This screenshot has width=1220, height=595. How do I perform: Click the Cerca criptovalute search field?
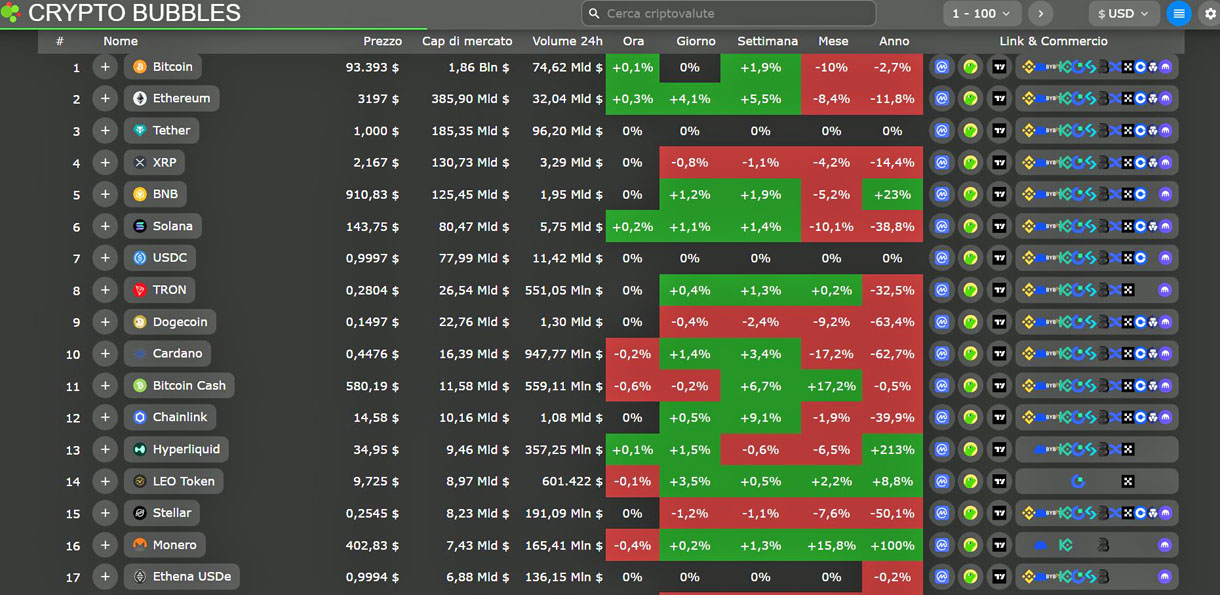[729, 14]
